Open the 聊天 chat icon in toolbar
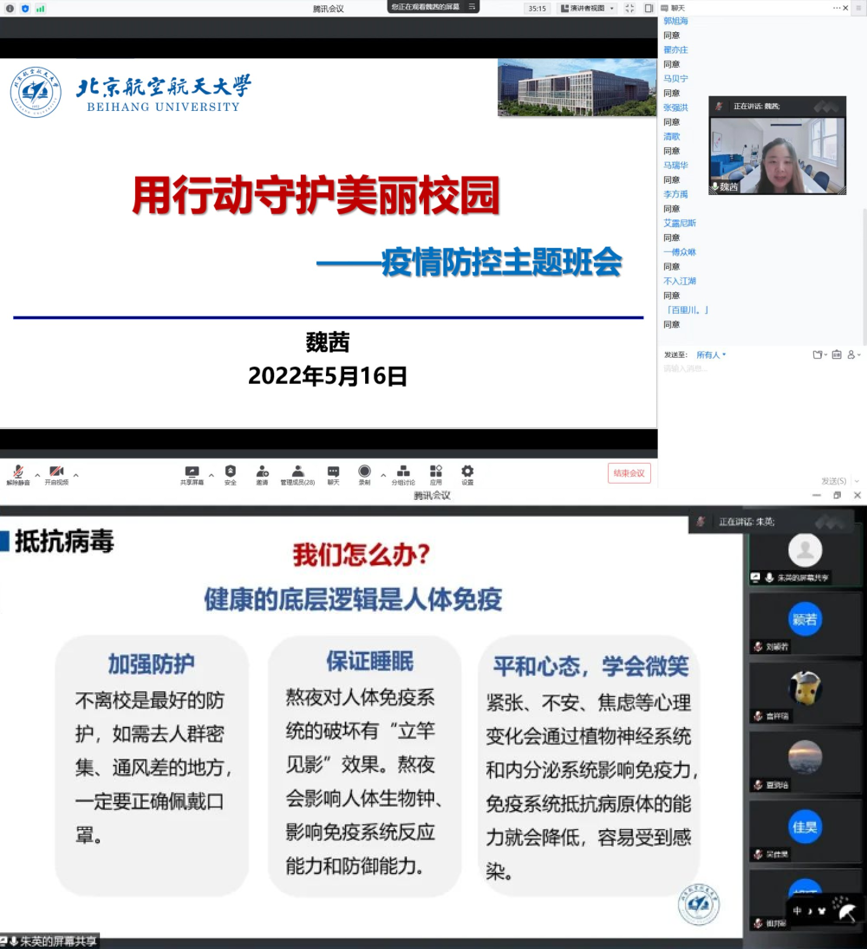The height and width of the screenshot is (949, 867). tap(333, 471)
